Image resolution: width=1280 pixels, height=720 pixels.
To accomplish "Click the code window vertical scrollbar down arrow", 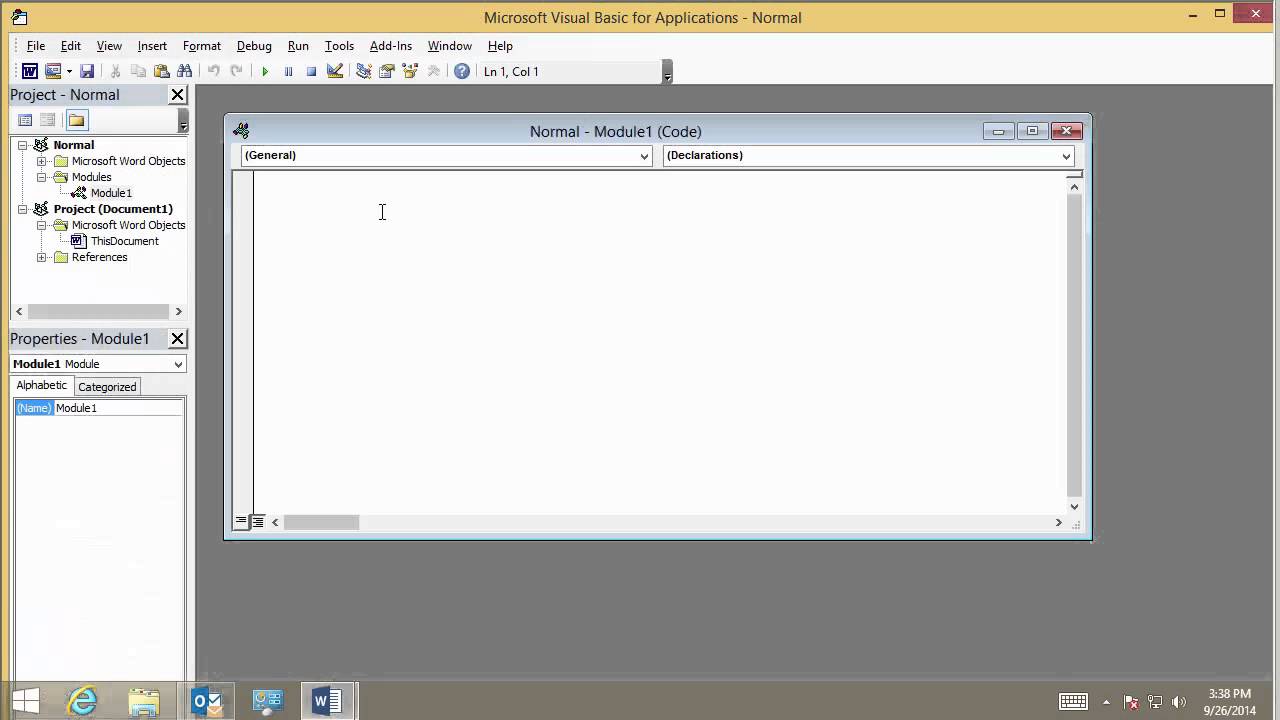I will pos(1074,506).
